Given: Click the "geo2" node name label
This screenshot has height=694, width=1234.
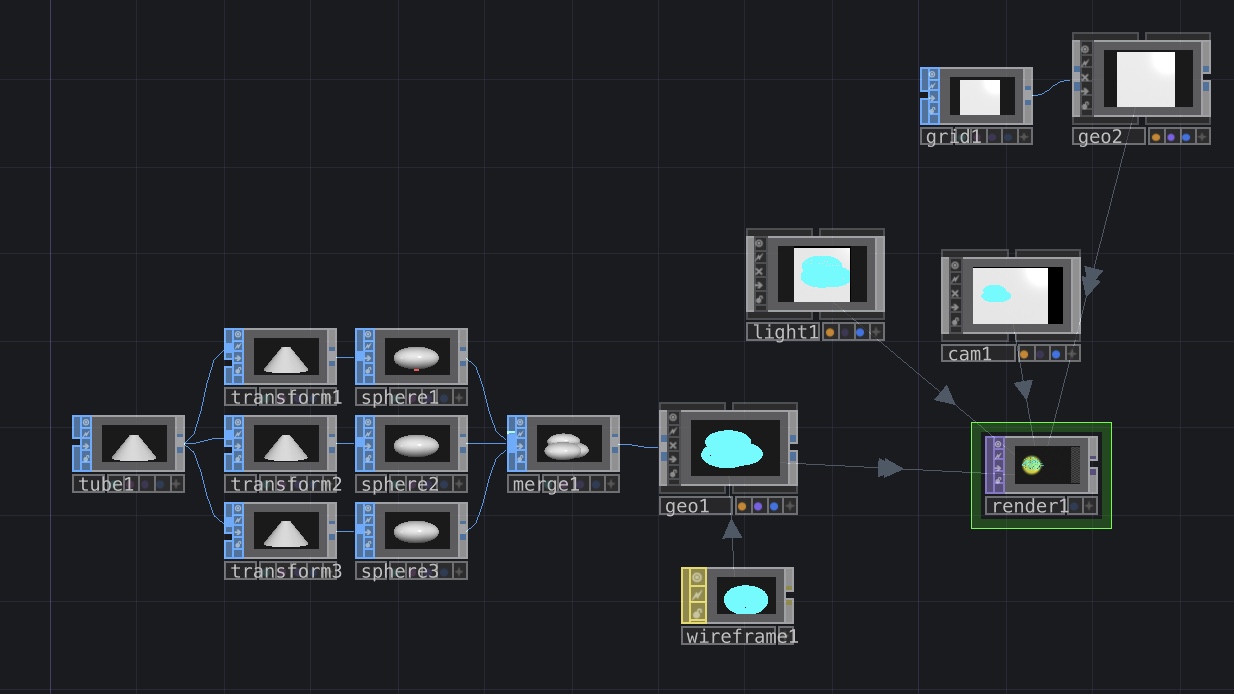Looking at the screenshot, I should pyautogui.click(x=1100, y=137).
